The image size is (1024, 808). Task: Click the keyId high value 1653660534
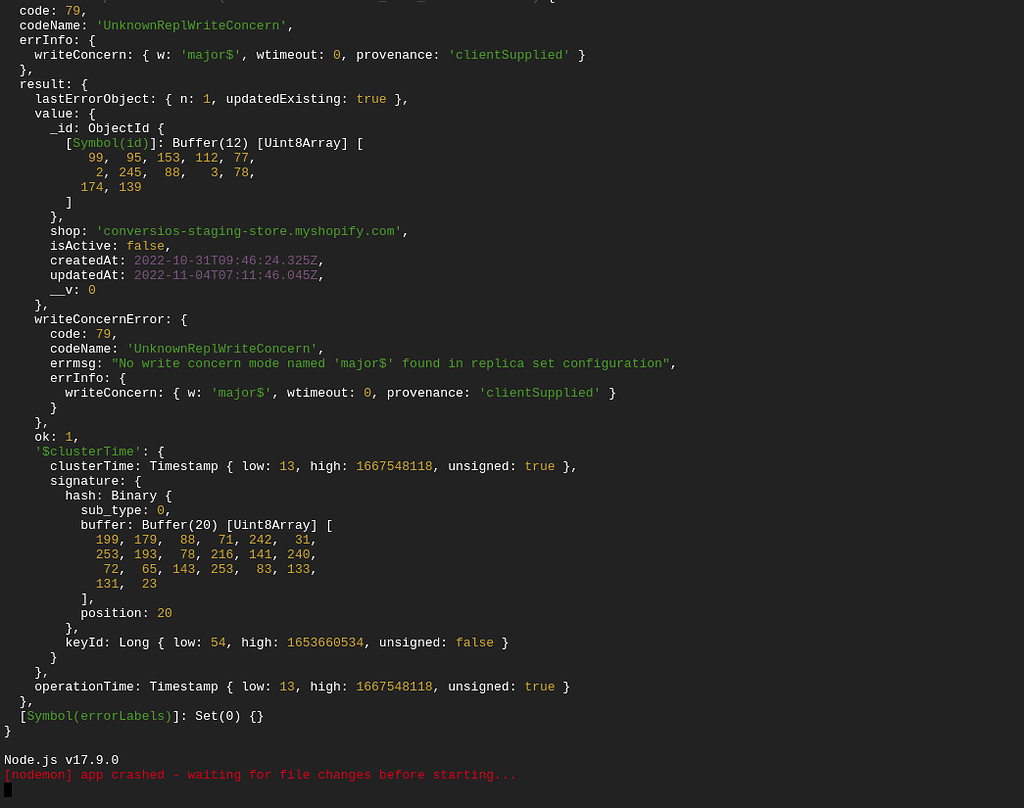(325, 643)
